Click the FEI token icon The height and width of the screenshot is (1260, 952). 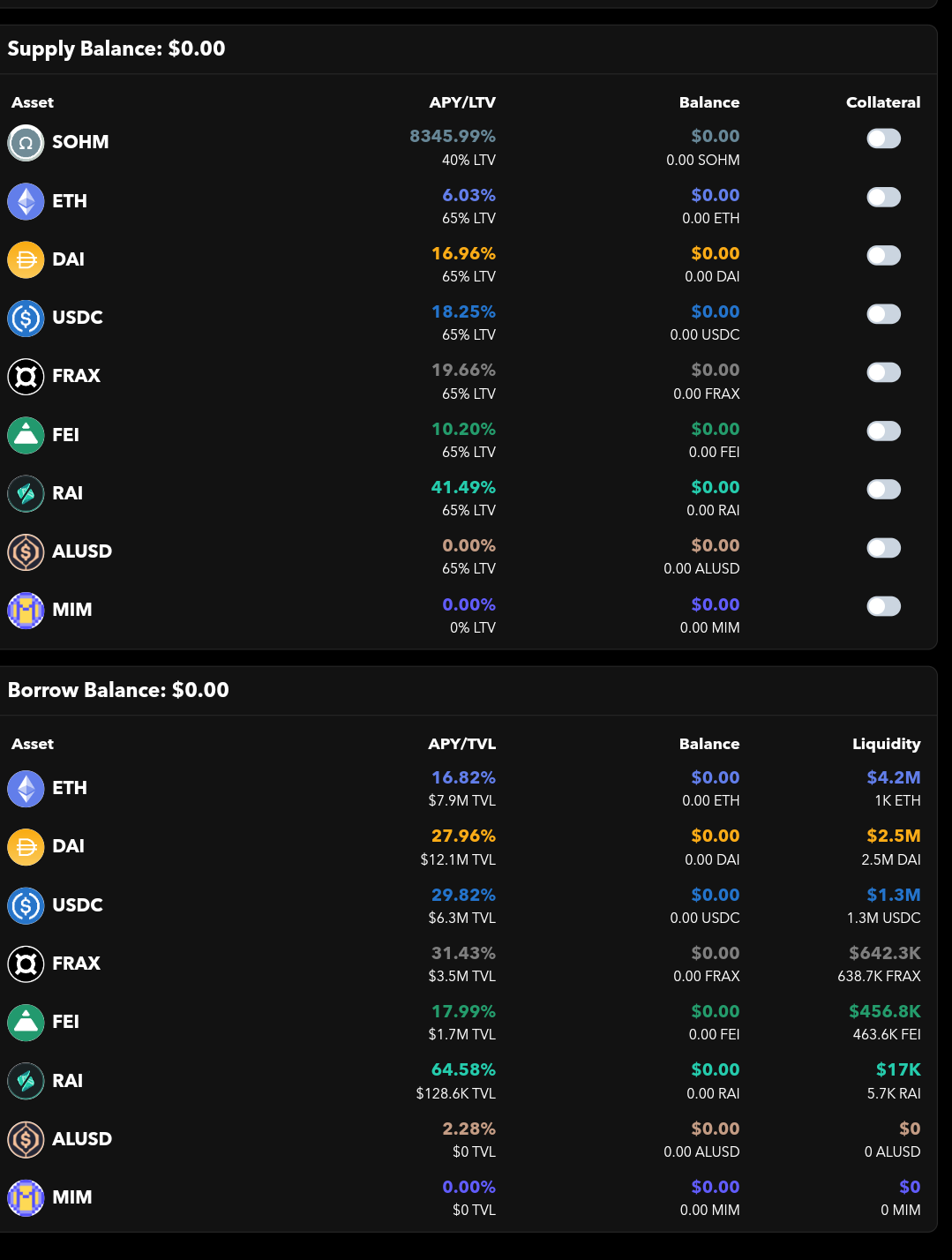click(26, 435)
